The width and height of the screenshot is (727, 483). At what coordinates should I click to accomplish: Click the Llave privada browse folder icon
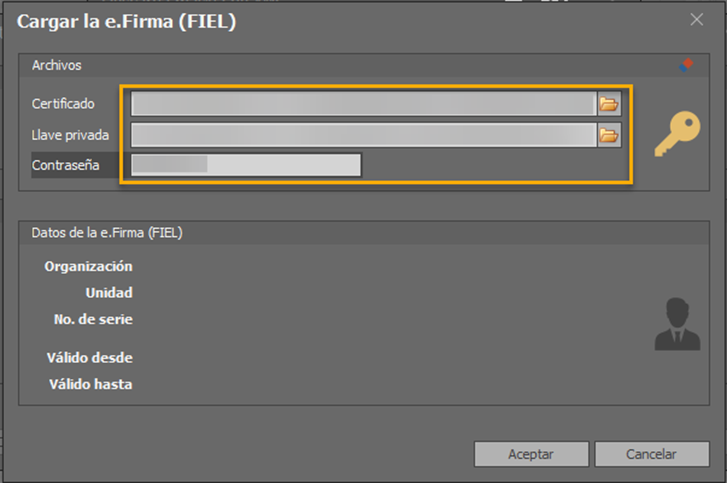pyautogui.click(x=609, y=135)
